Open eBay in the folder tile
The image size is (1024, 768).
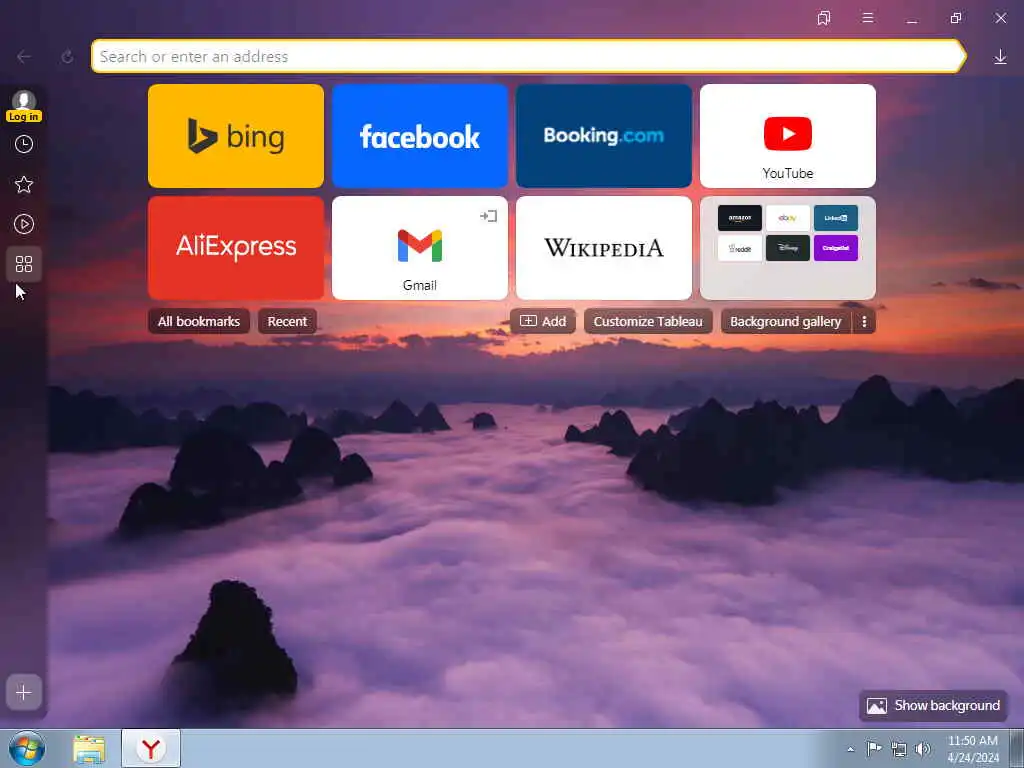(x=788, y=218)
